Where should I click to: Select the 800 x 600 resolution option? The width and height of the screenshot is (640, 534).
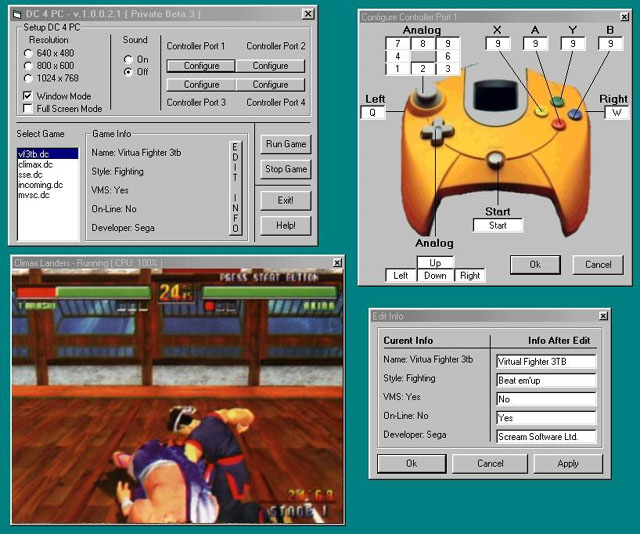(28, 66)
